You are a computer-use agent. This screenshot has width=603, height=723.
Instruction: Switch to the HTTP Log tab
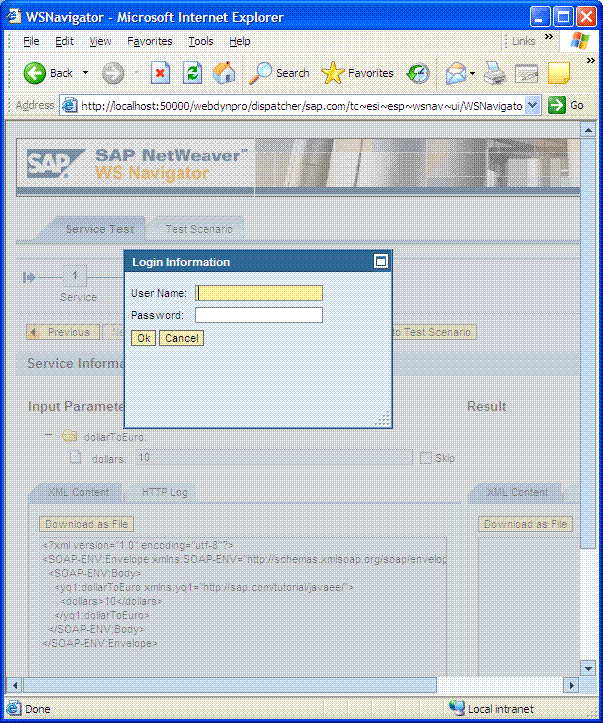tap(164, 492)
